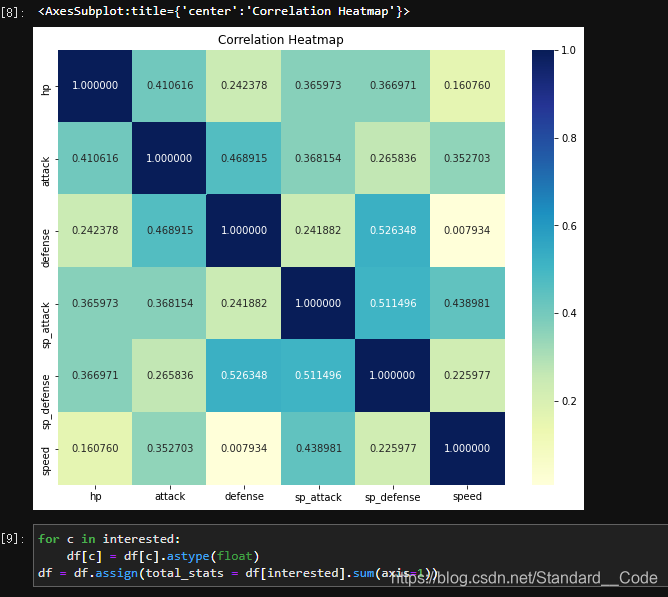
Task: Click the 'defense' label on the horizontal axis
Action: 244,496
